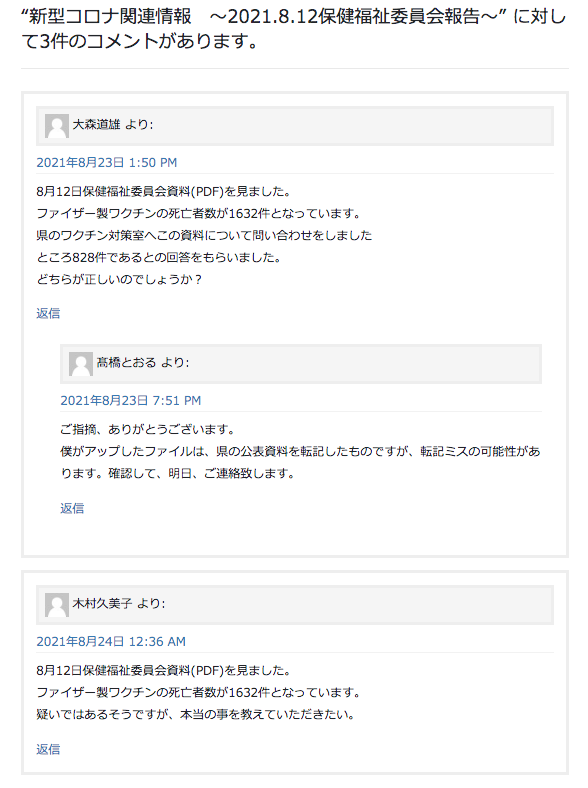Click the line 本当の事を教えていただきたい
This screenshot has width=588, height=788.
(196, 715)
